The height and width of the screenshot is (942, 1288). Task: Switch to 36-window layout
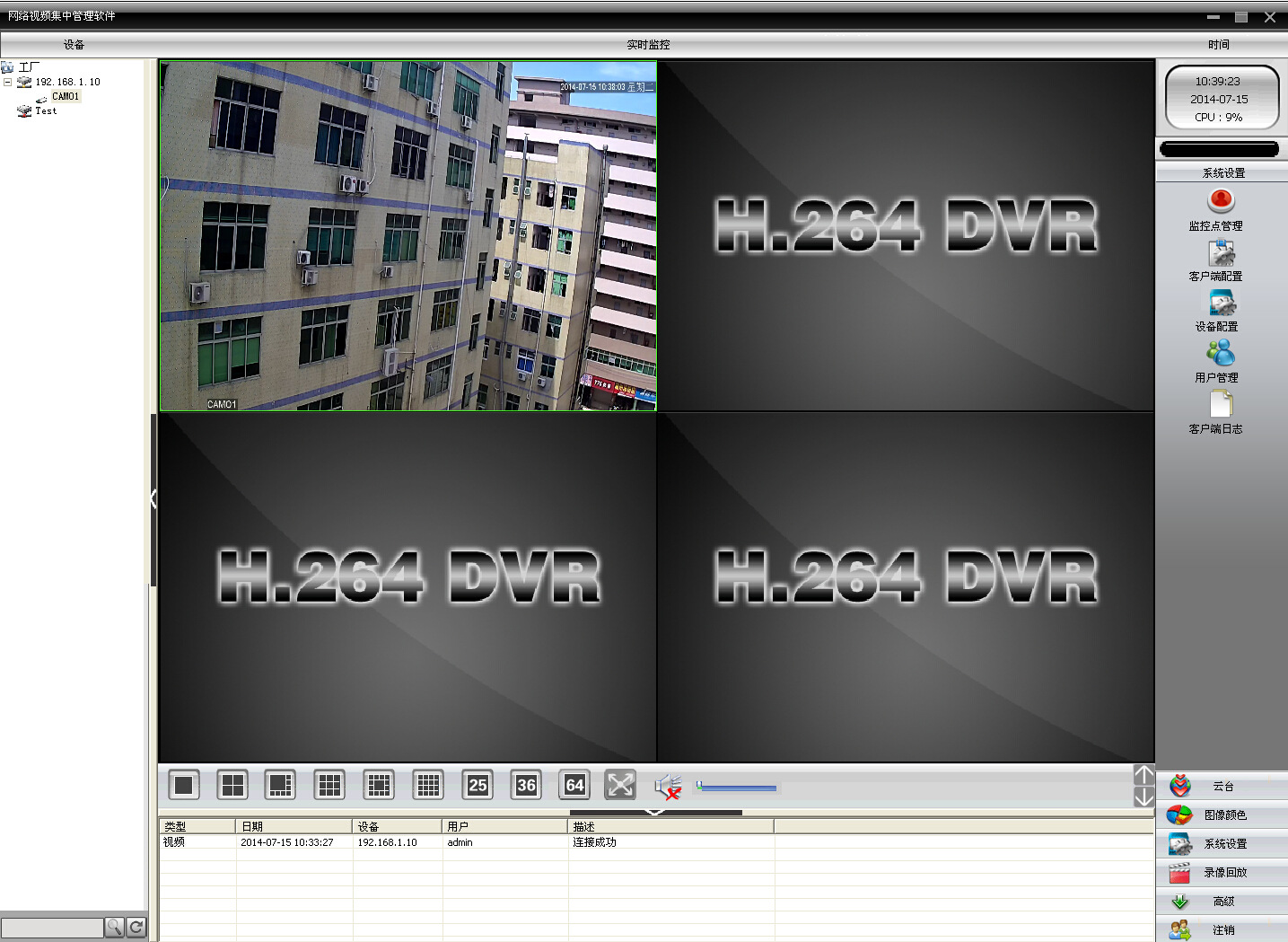(x=526, y=786)
